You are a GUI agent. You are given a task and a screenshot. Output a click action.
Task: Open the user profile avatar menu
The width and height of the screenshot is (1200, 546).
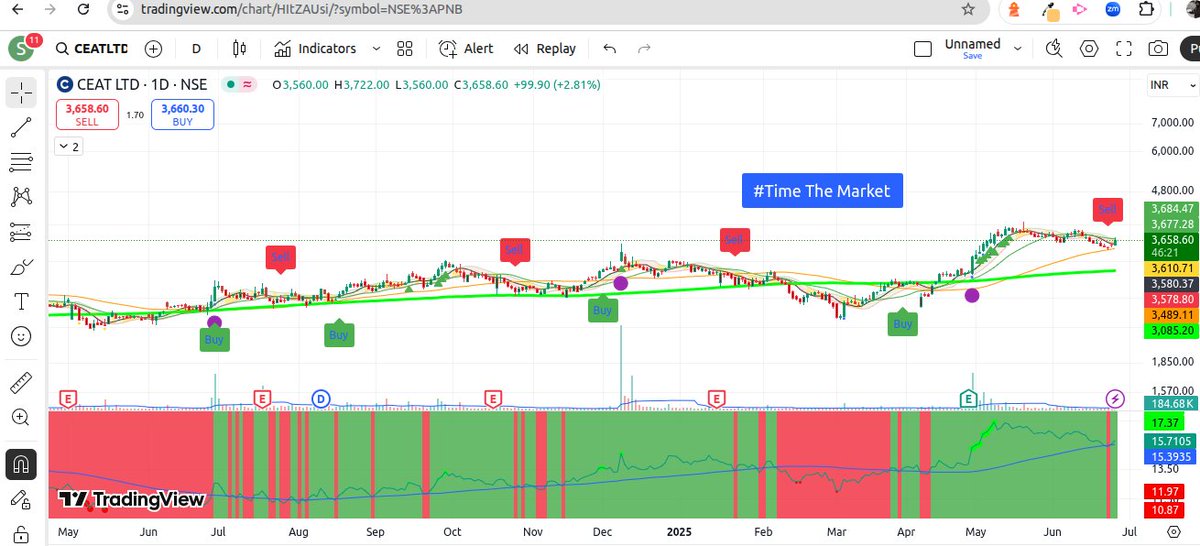[21, 48]
